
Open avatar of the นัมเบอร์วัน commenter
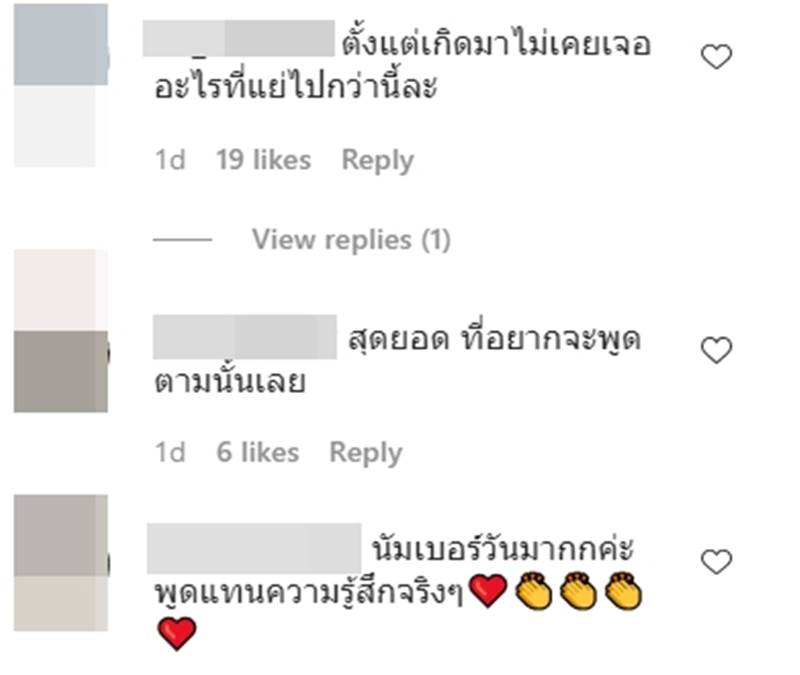(61, 563)
